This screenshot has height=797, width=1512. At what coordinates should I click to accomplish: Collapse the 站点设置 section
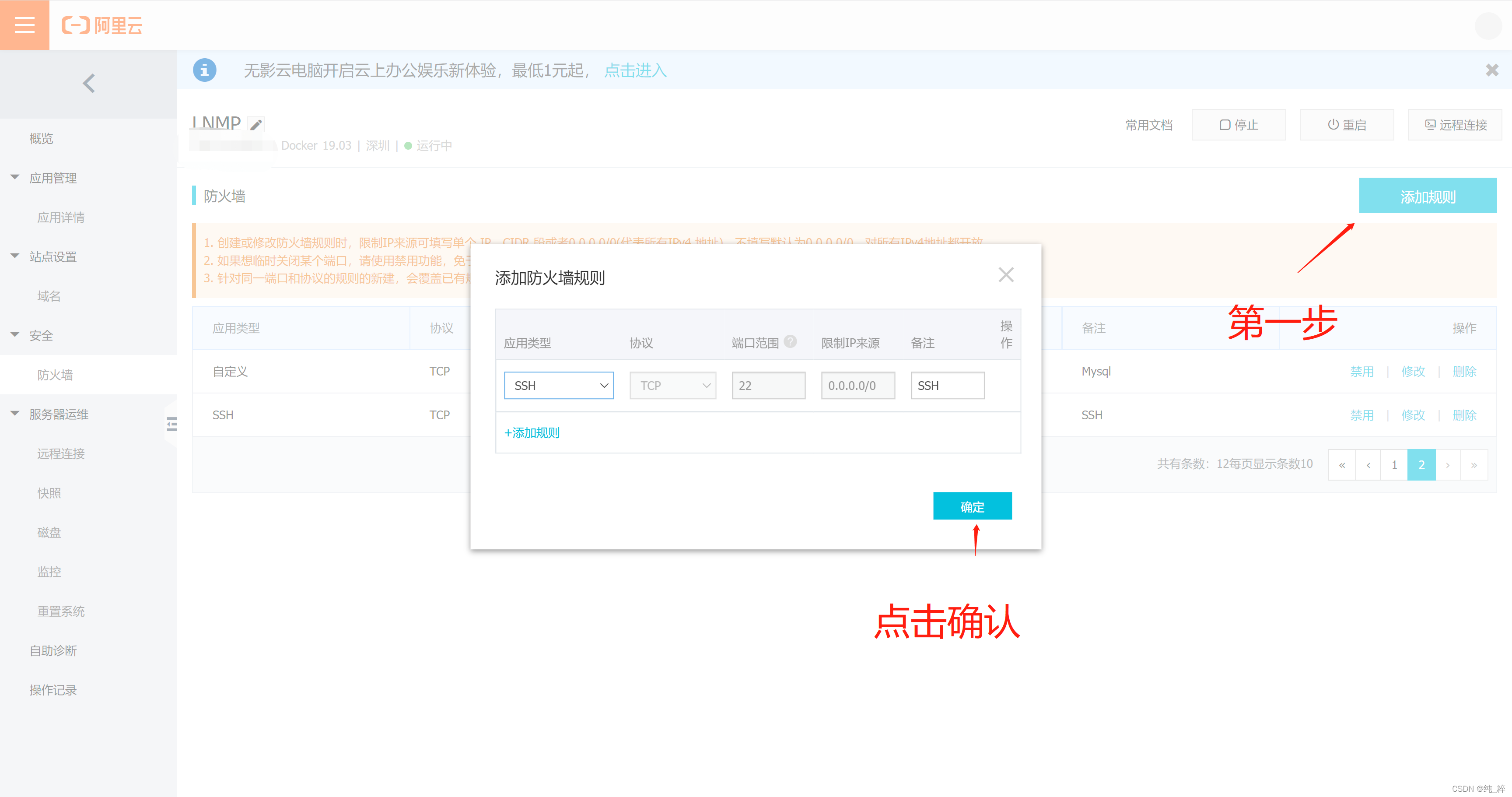[53, 256]
